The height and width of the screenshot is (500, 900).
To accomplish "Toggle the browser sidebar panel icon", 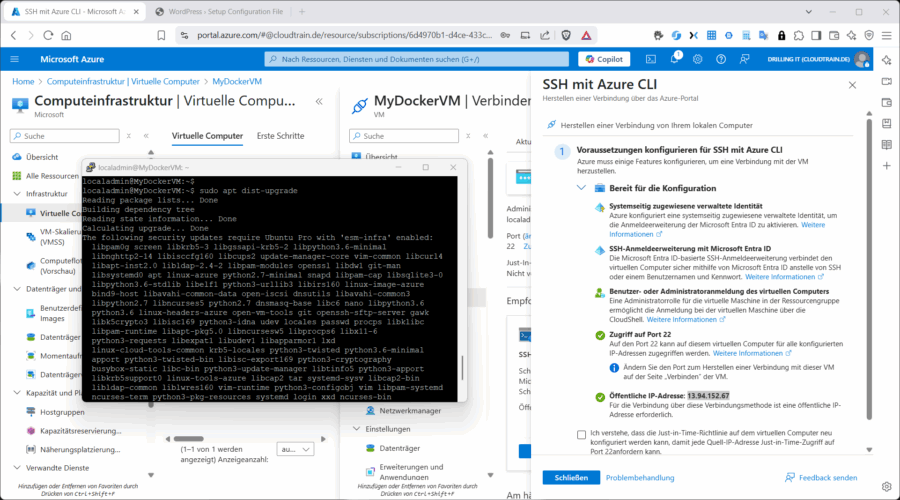I will (816, 35).
